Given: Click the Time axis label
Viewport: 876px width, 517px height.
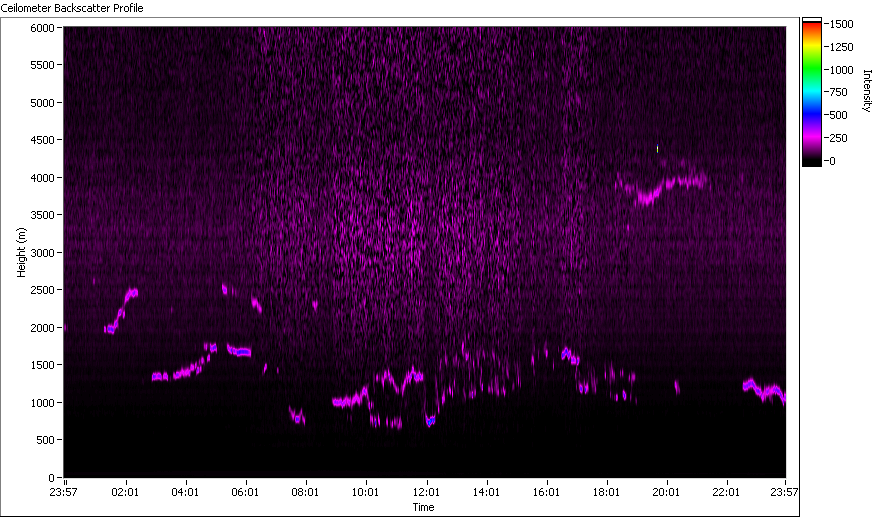Looking at the screenshot, I should click(x=423, y=507).
